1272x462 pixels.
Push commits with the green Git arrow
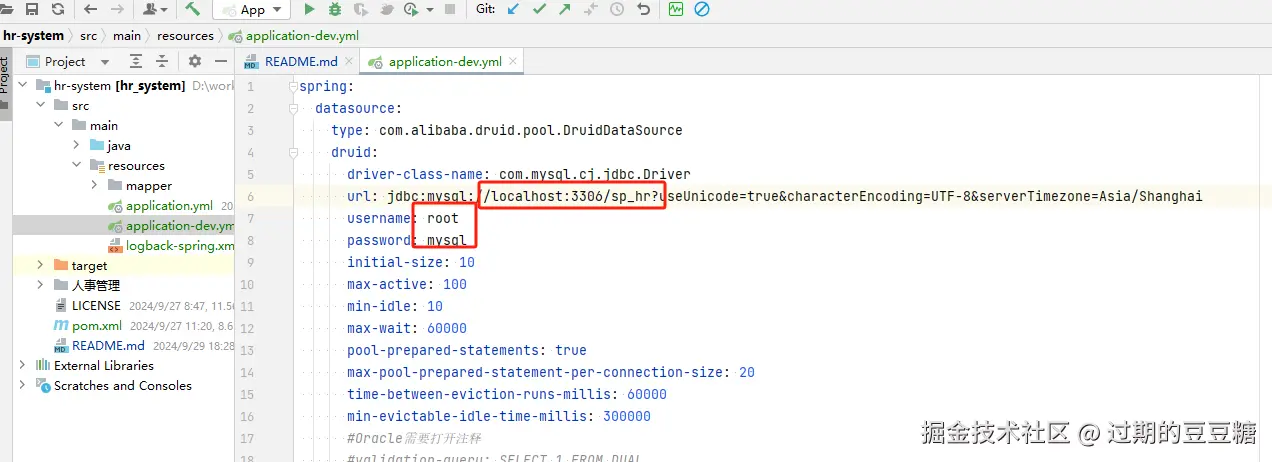(x=566, y=9)
